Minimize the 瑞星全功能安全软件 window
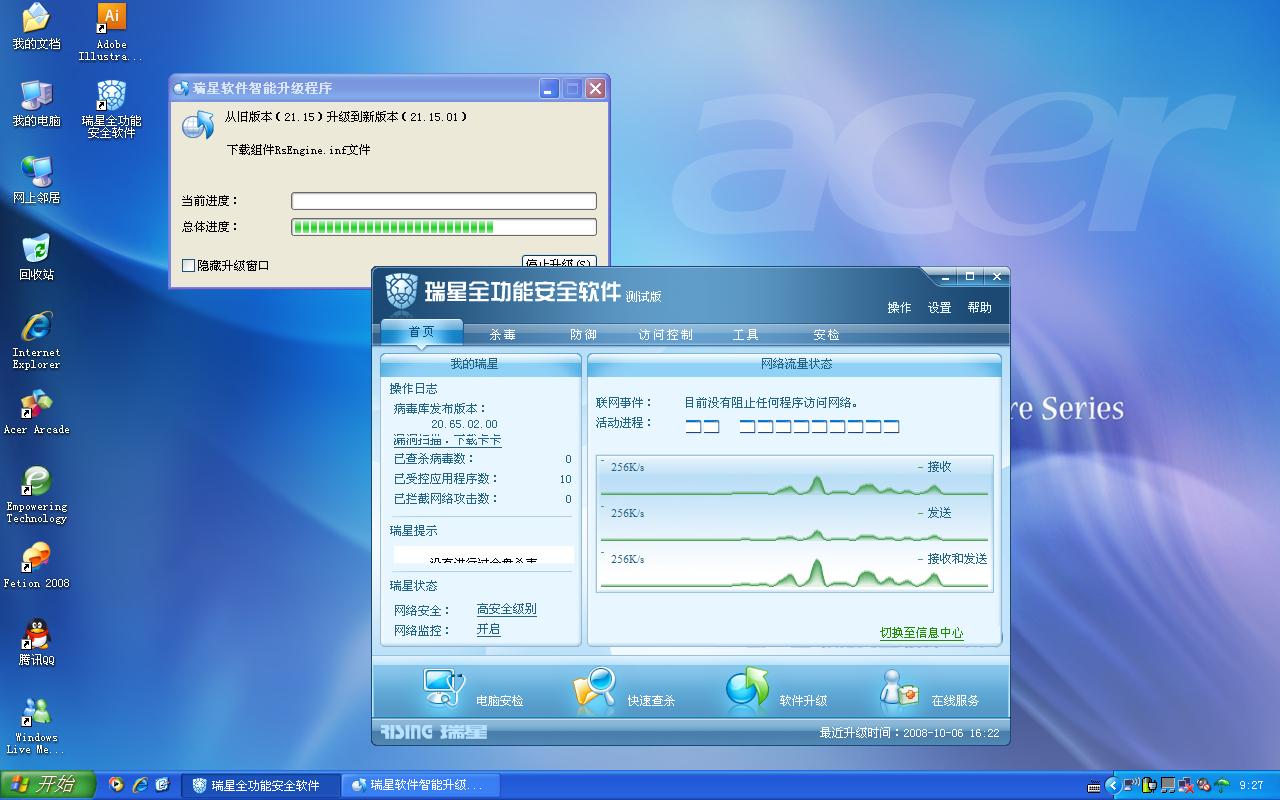 coord(945,277)
